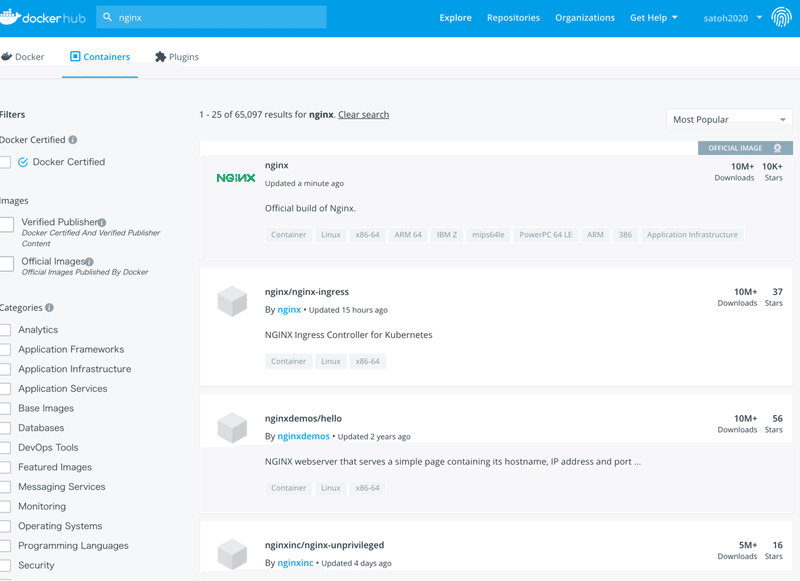
Task: Check the Programming Languages checkbox
Action: [x=5, y=546]
